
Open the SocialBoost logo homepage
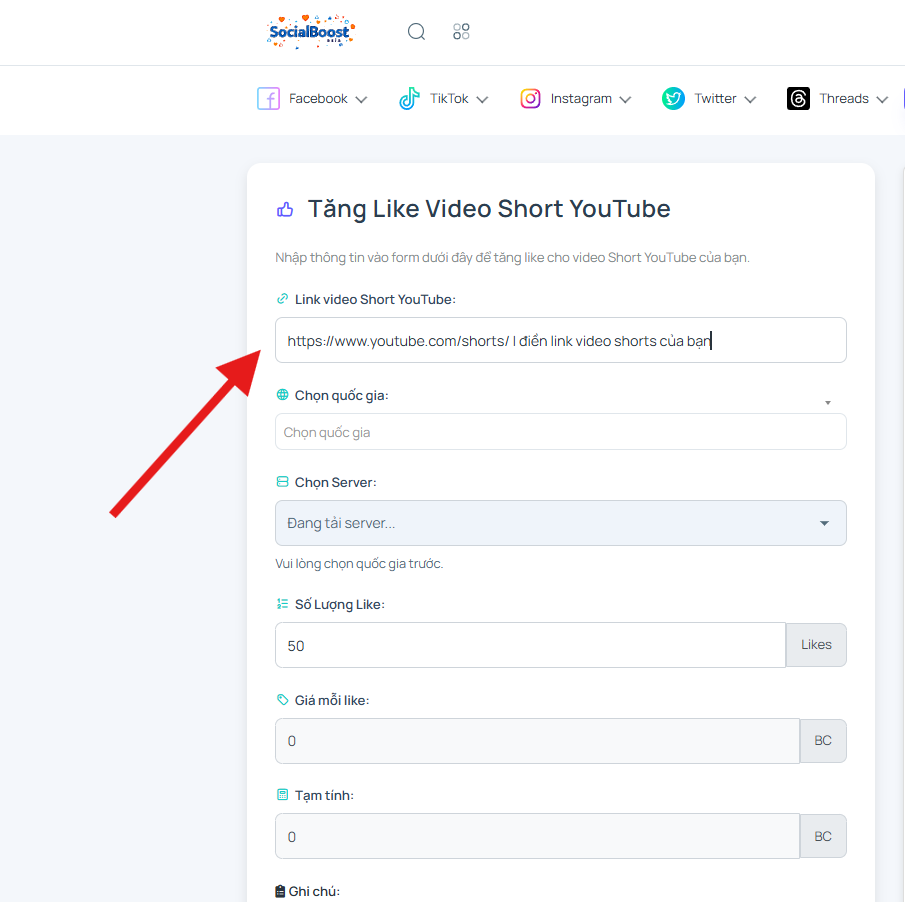(x=311, y=31)
